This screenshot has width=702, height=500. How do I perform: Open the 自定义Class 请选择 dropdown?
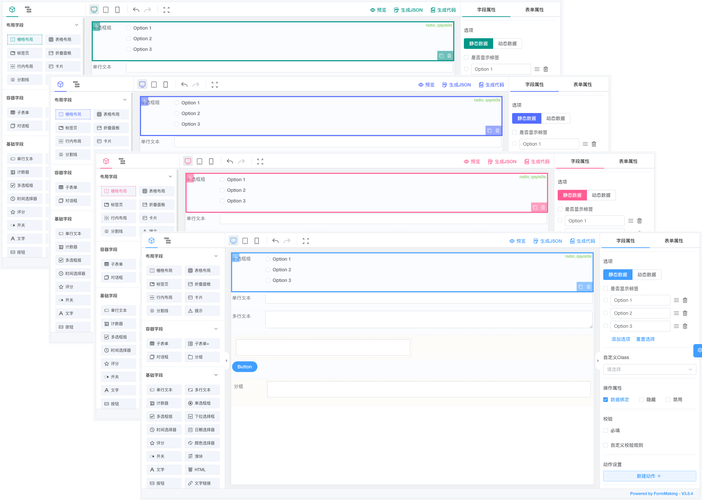649,369
